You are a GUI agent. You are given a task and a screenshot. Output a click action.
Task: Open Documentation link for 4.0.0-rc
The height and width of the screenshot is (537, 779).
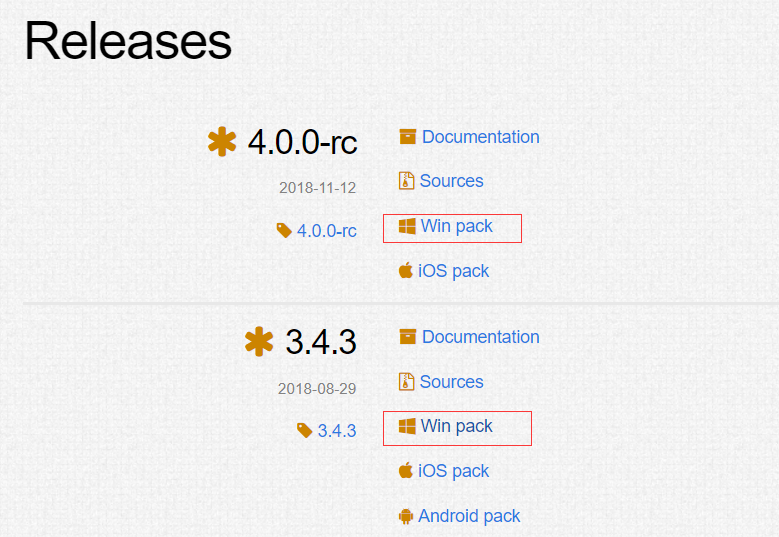click(x=480, y=137)
